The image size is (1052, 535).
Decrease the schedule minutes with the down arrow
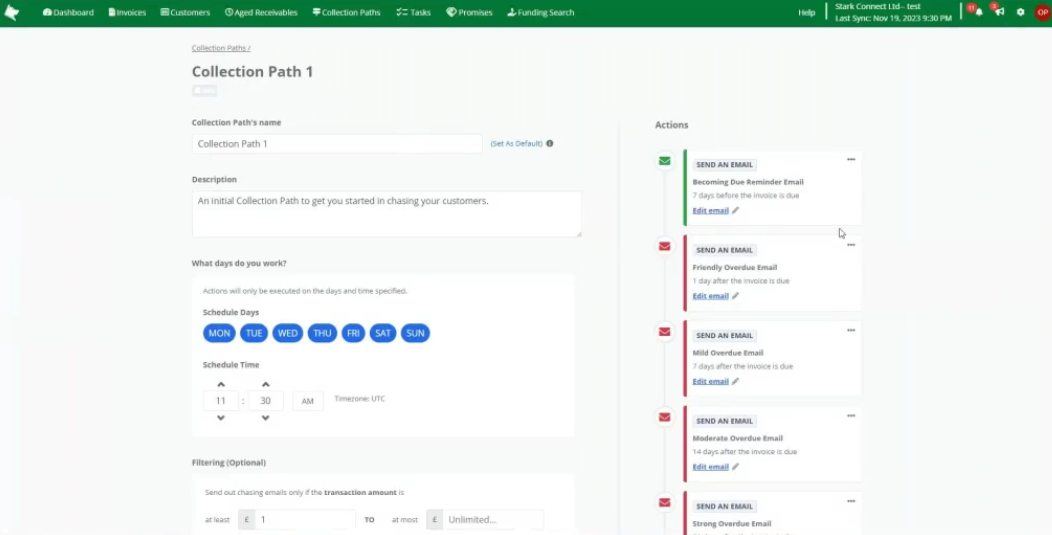point(266,418)
